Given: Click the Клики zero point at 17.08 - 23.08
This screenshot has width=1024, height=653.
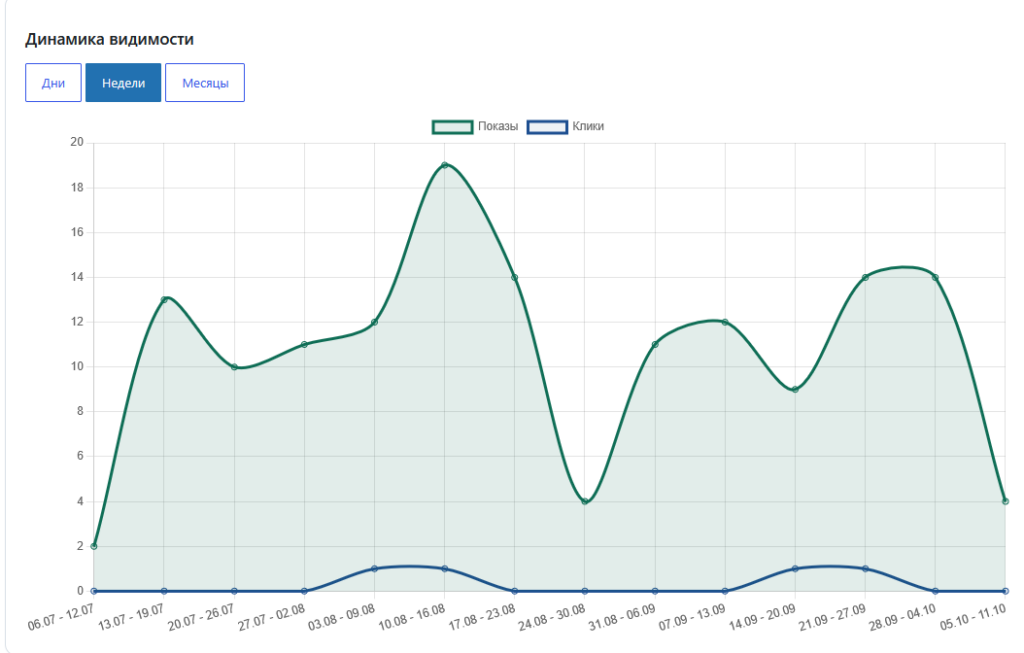Looking at the screenshot, I should click(515, 591).
